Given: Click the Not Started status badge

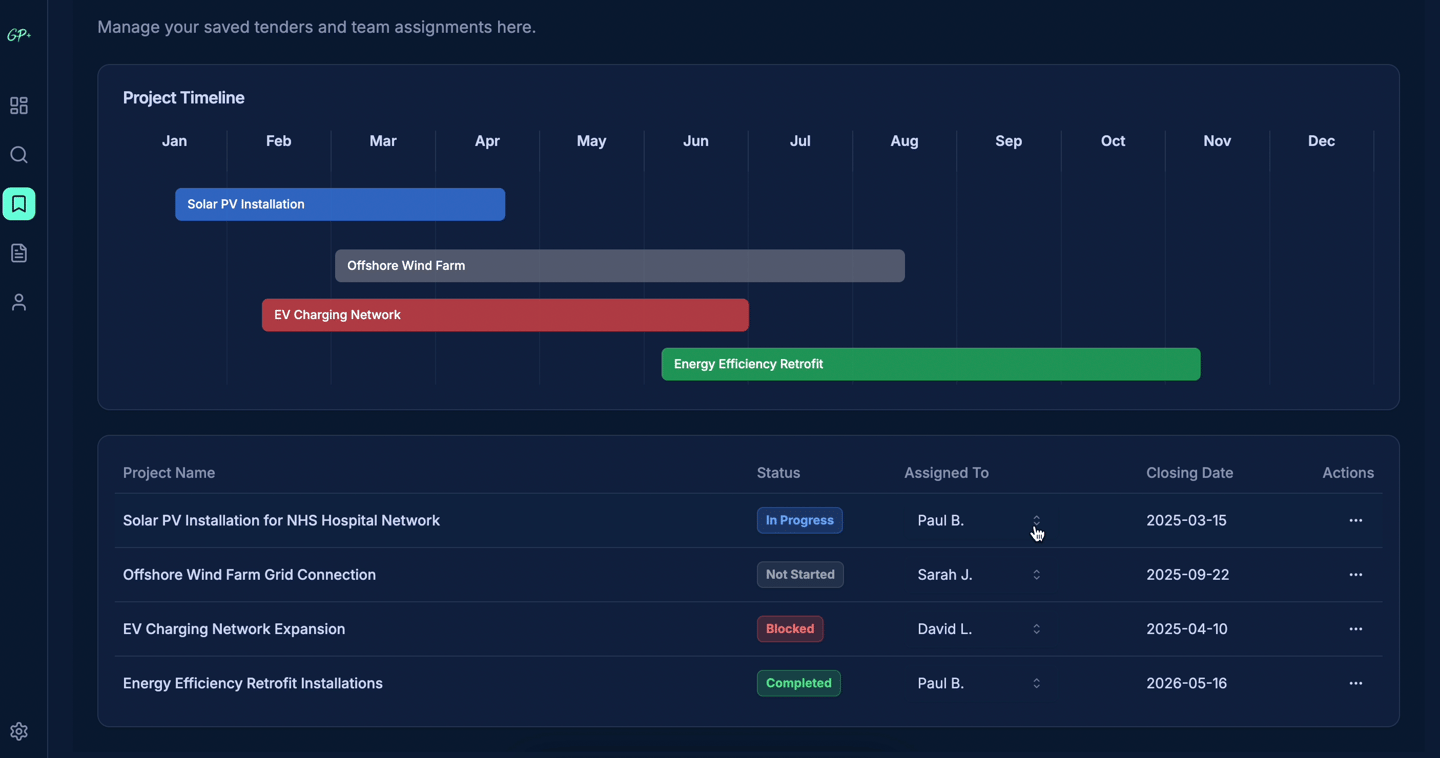Looking at the screenshot, I should point(800,575).
